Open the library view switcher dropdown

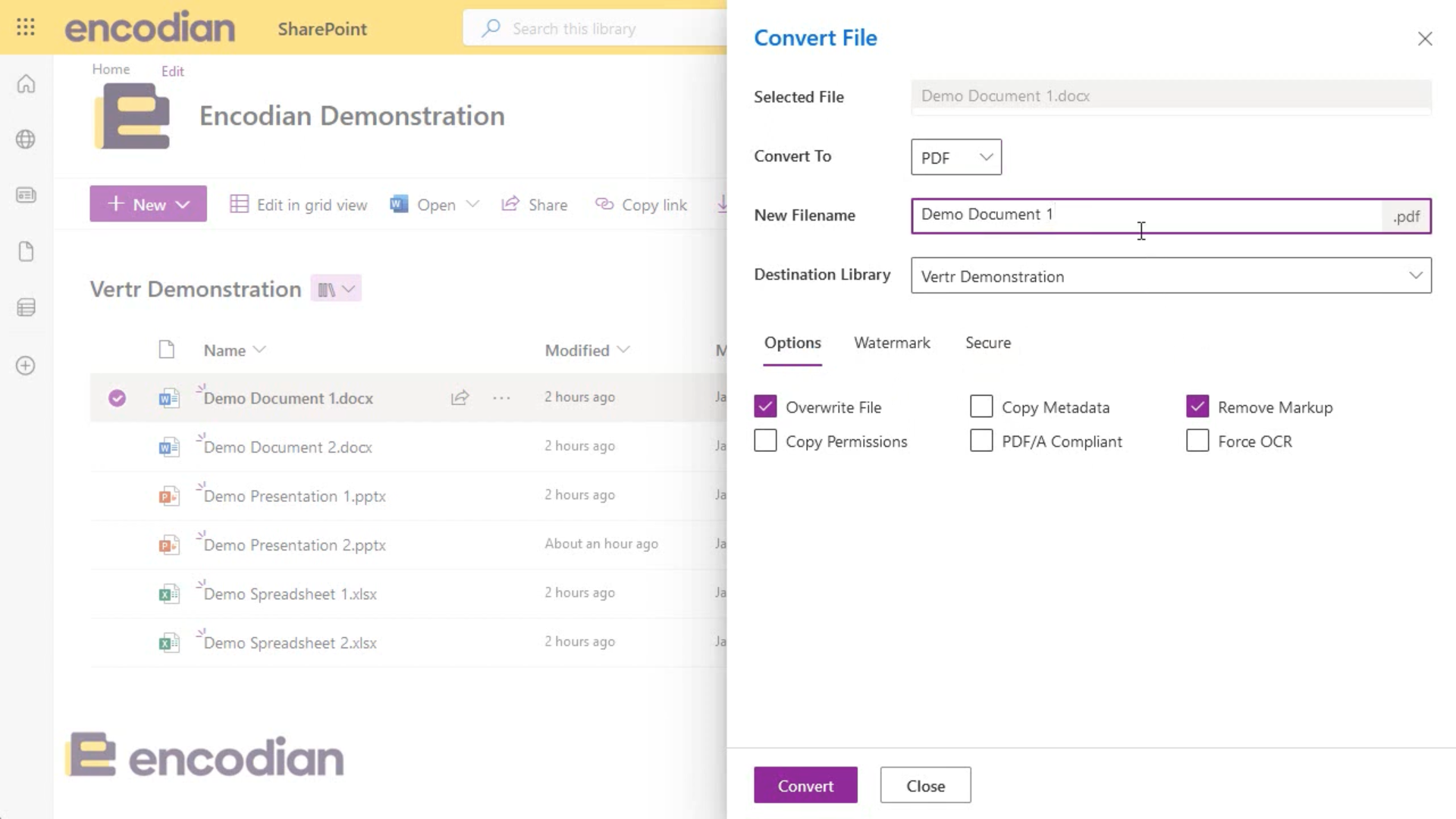tap(336, 289)
